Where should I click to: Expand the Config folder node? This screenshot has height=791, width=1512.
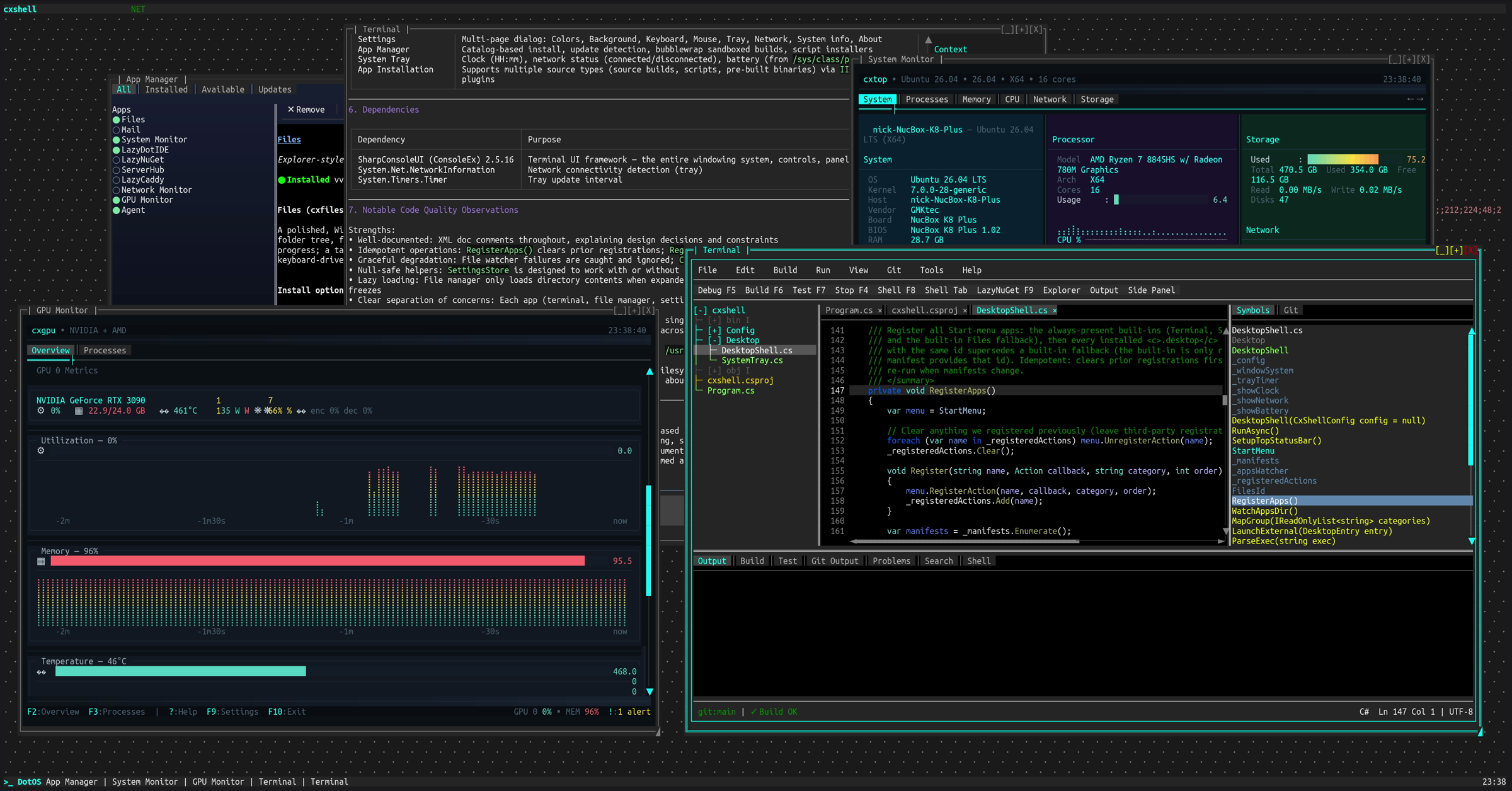click(714, 331)
